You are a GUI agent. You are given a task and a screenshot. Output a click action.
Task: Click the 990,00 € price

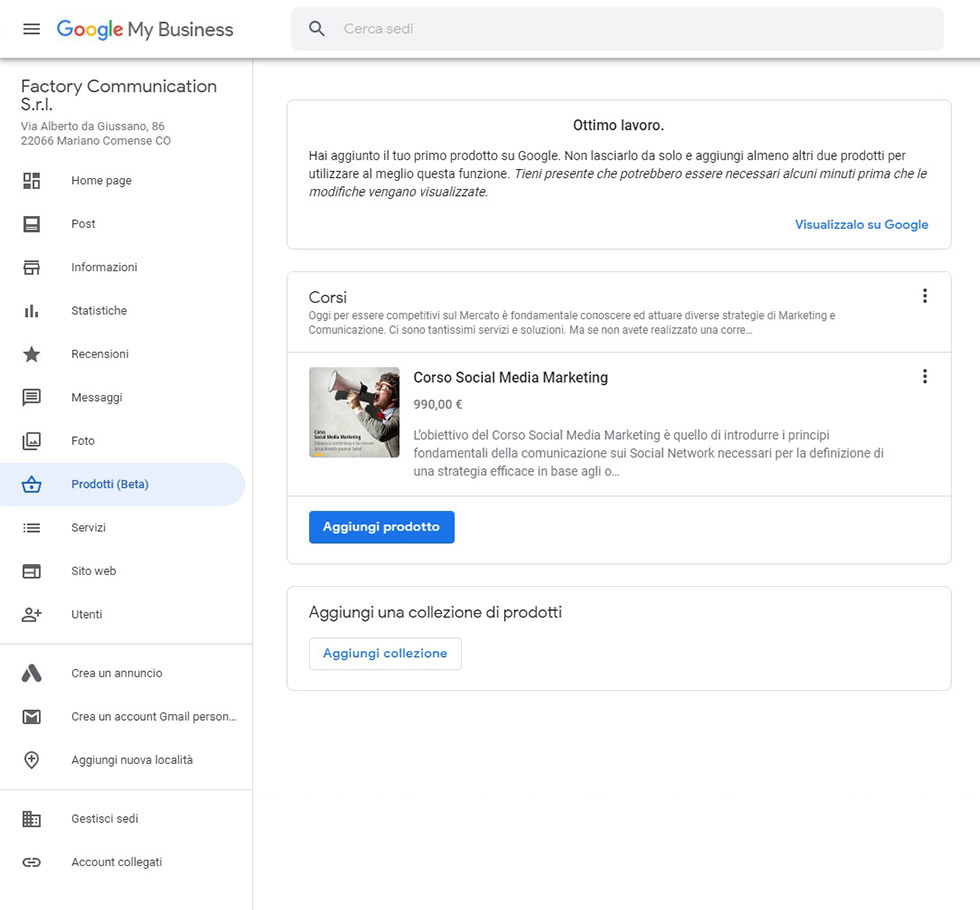(438, 404)
